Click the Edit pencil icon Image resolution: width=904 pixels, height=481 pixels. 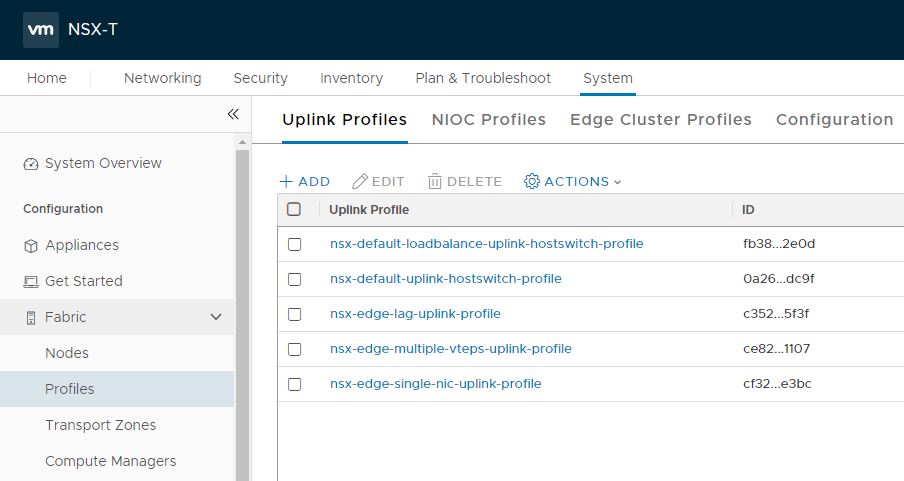[x=361, y=182]
